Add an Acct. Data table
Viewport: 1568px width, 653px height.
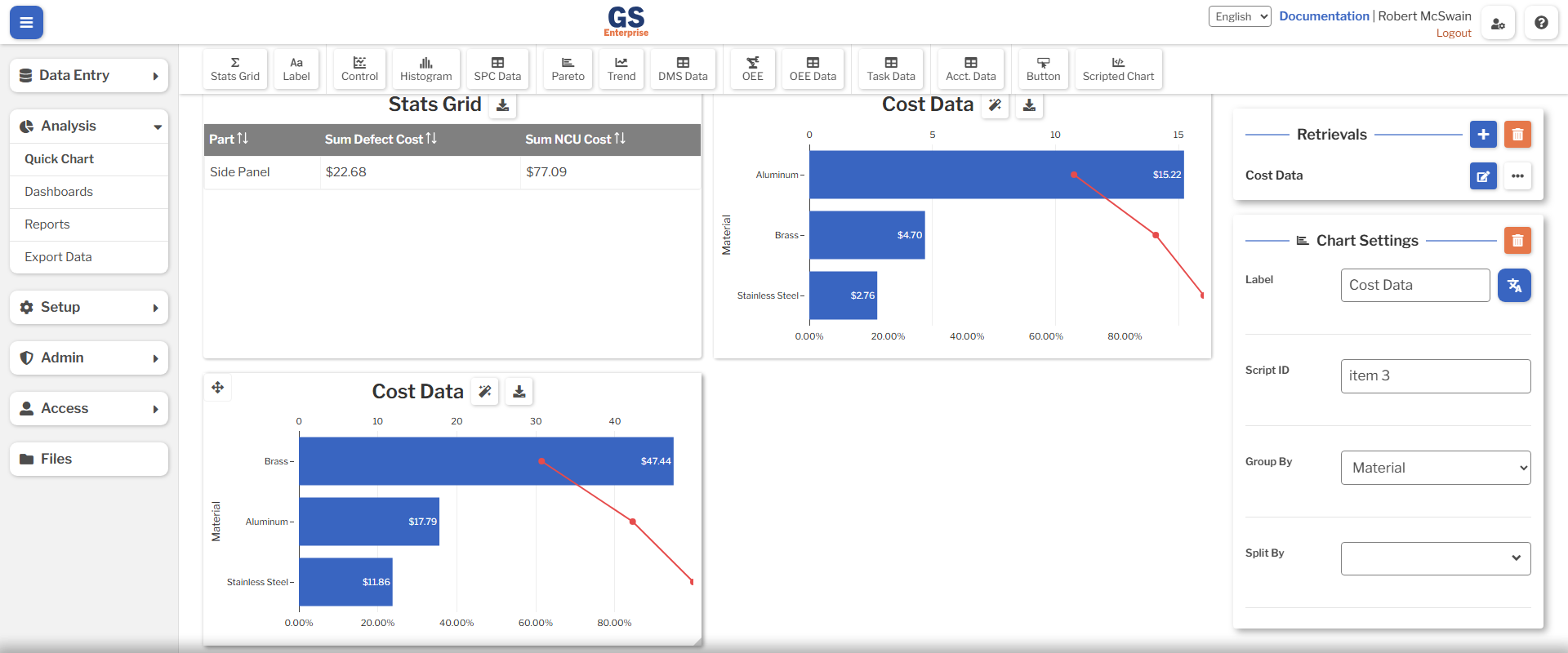tap(971, 69)
